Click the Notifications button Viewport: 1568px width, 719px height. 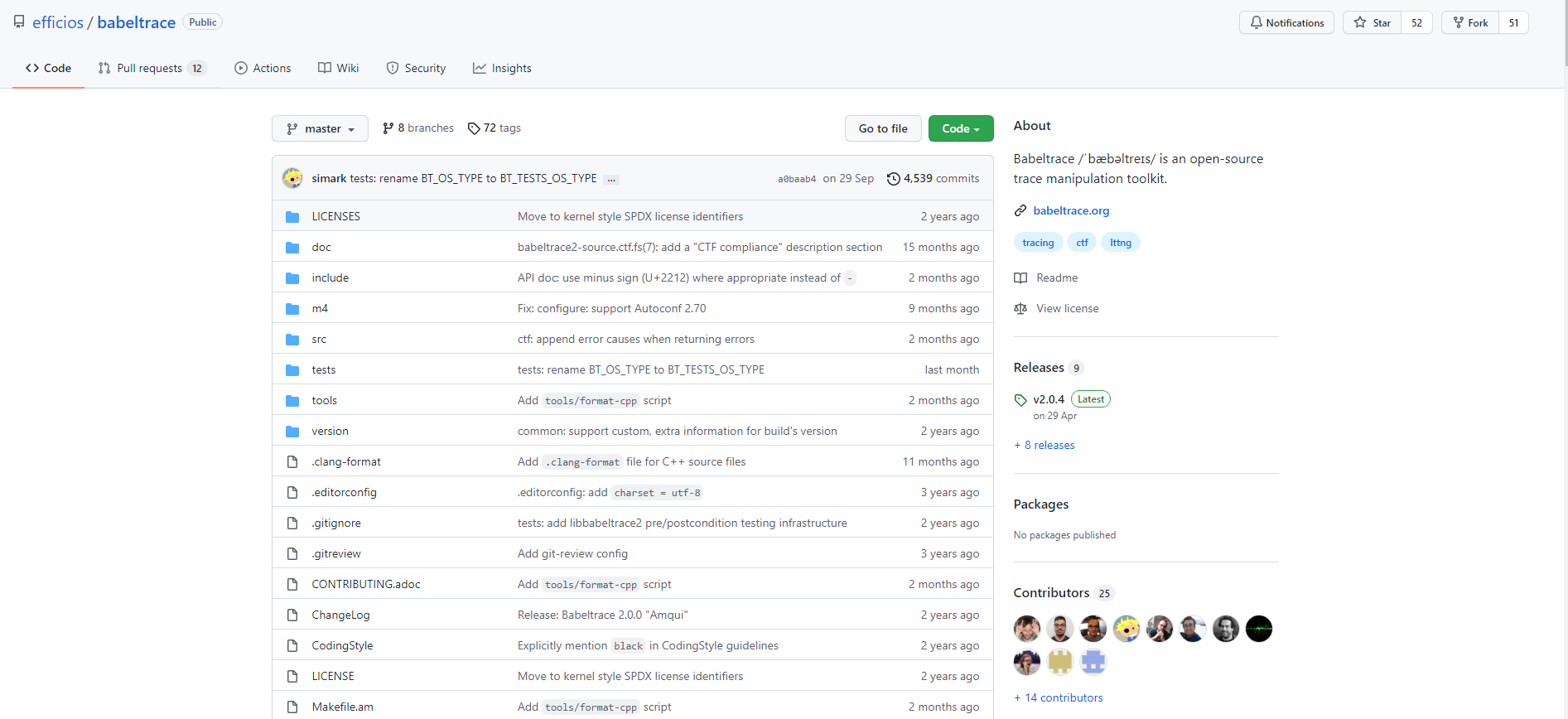click(1286, 22)
